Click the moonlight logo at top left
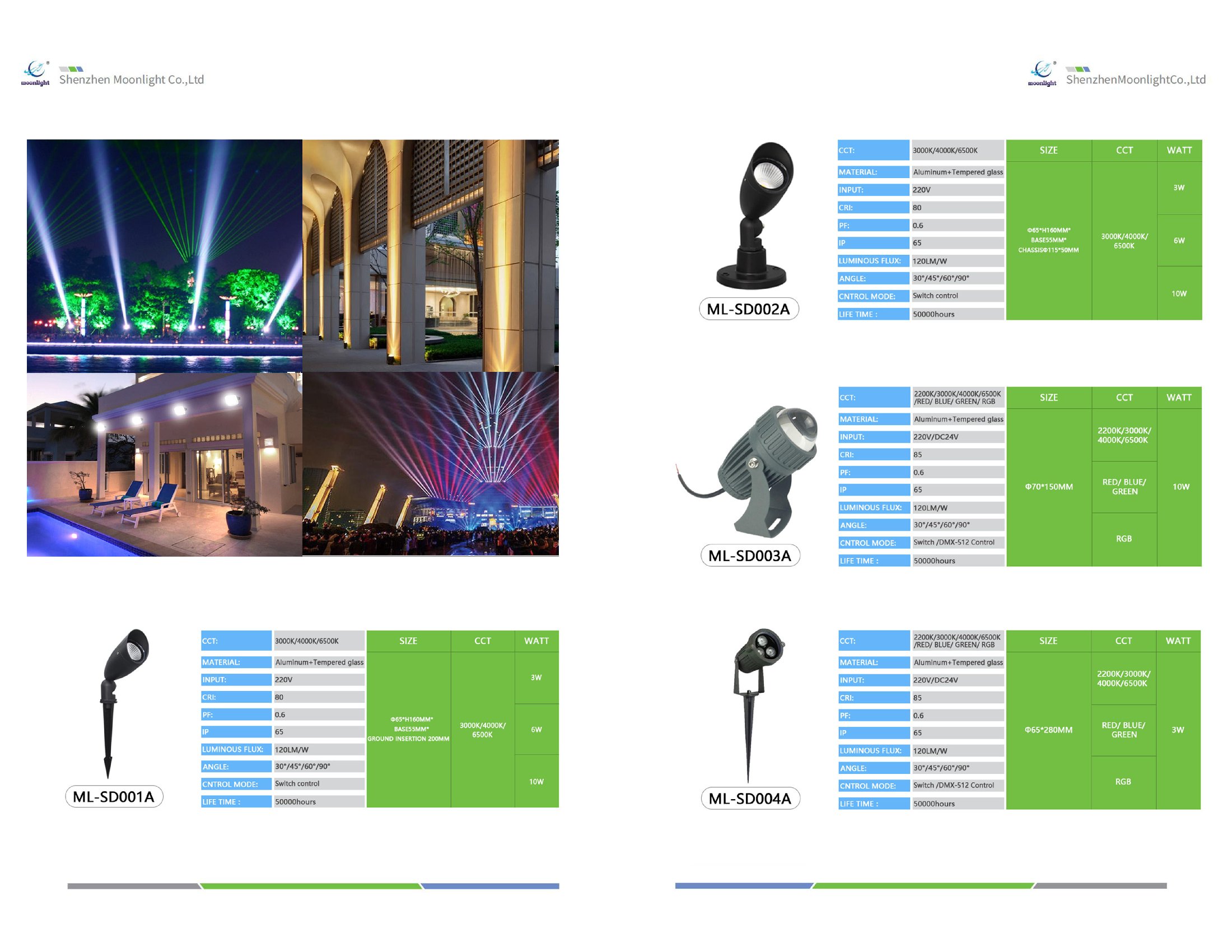The height and width of the screenshot is (952, 1232). [x=35, y=74]
